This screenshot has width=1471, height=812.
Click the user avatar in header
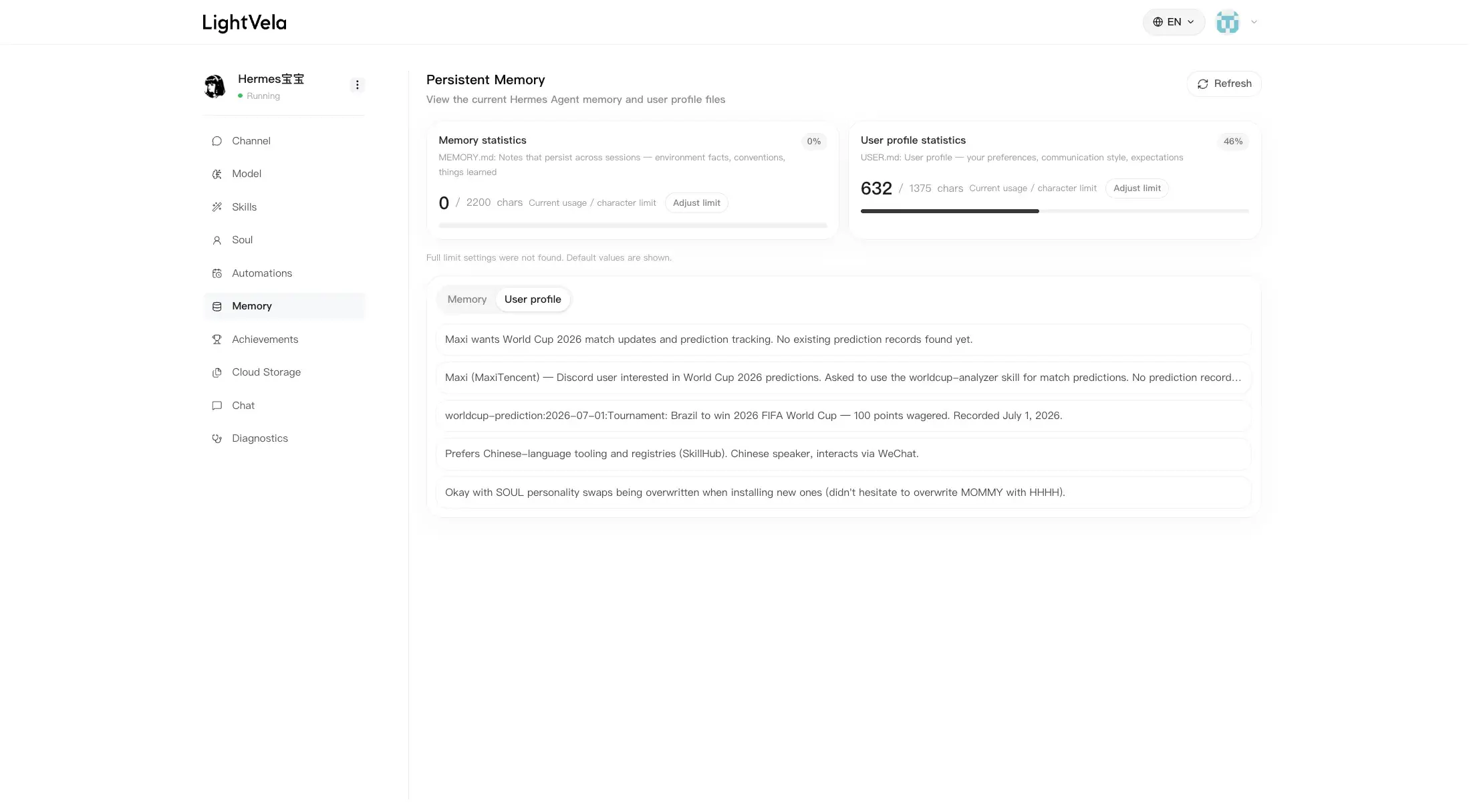(1228, 22)
